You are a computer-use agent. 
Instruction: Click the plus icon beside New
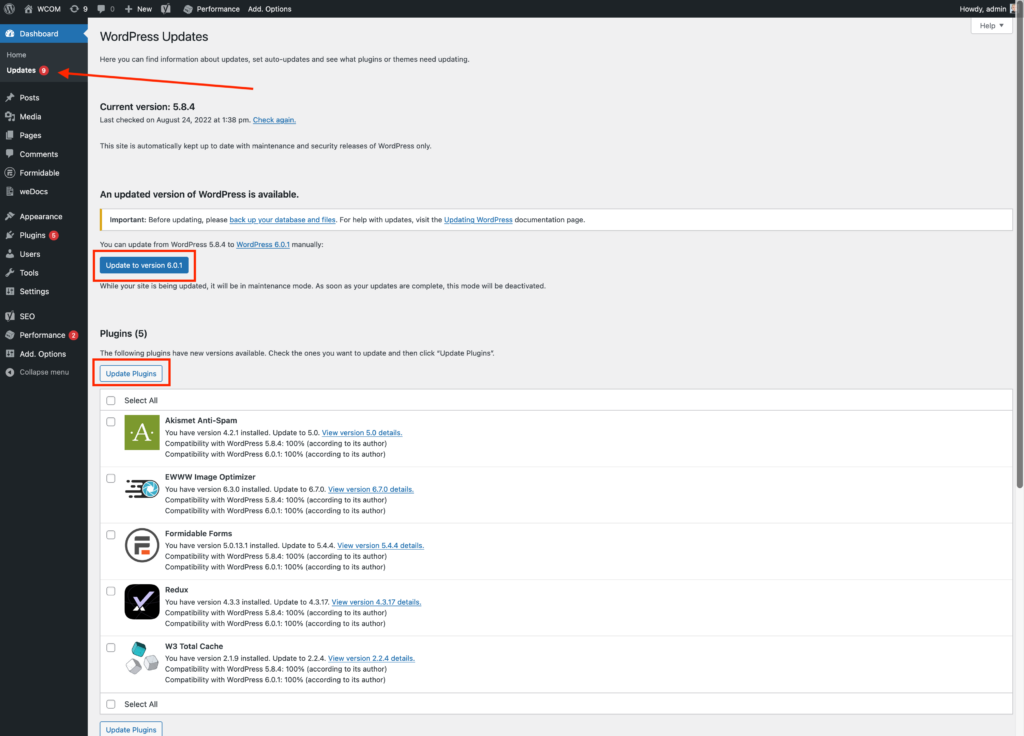tap(128, 8)
